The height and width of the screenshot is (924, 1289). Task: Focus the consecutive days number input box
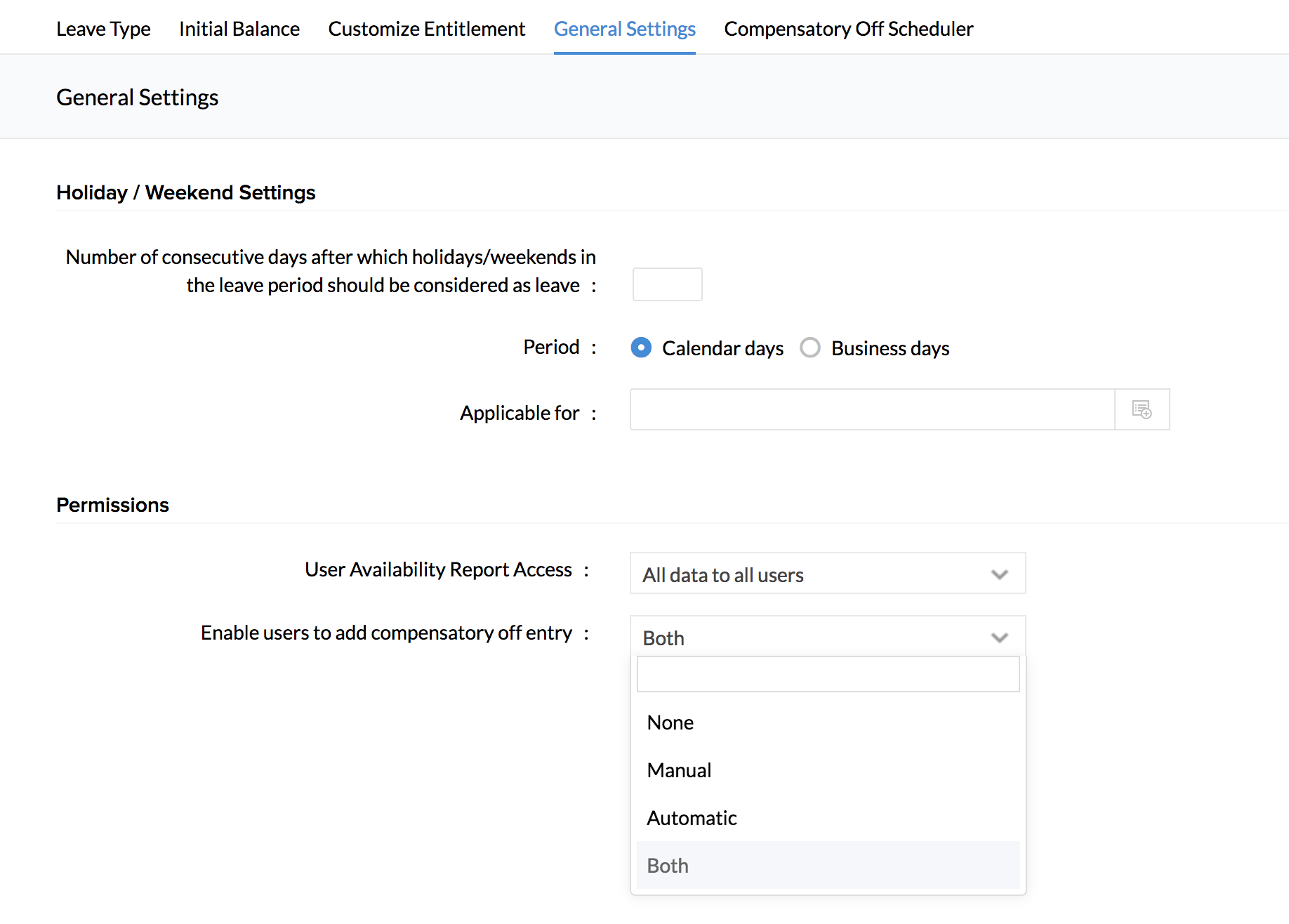click(x=667, y=284)
